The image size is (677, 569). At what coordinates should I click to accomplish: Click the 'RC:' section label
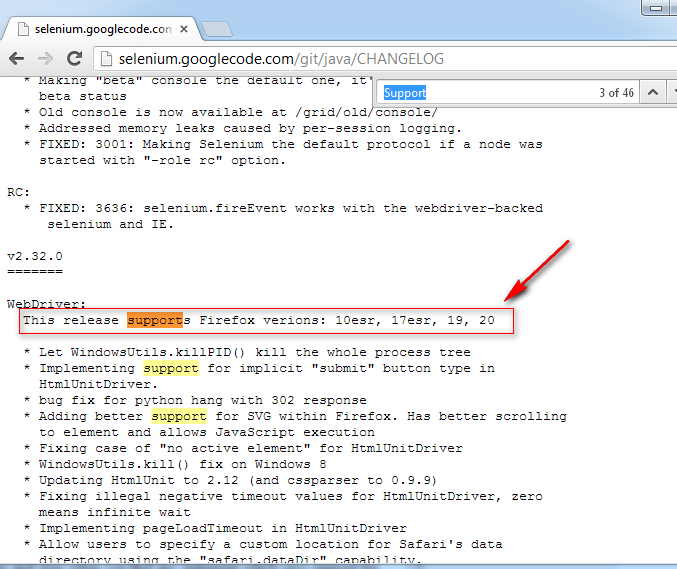tap(19, 192)
